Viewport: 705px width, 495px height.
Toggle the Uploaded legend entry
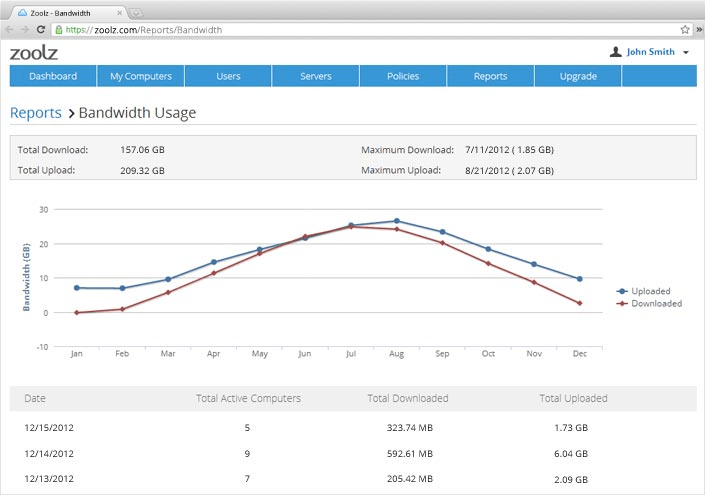point(643,291)
